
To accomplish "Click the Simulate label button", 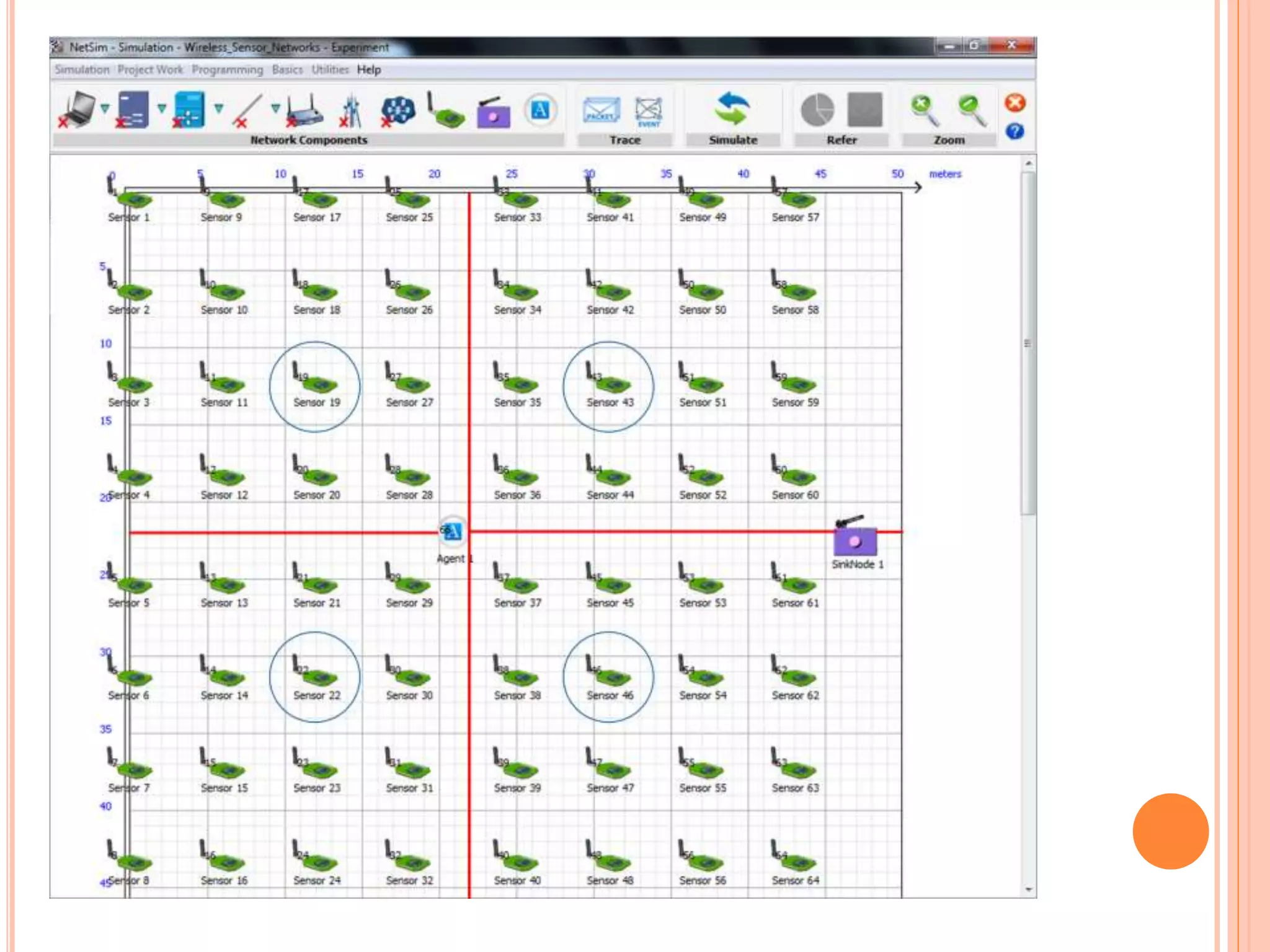I will point(732,140).
